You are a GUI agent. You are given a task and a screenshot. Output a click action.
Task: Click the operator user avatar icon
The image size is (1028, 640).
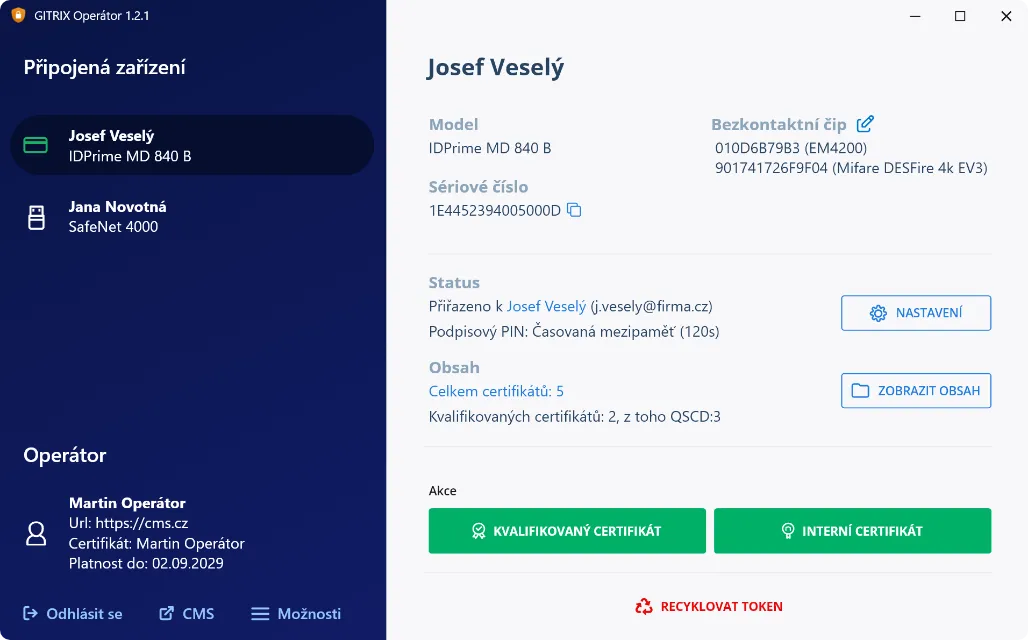36,533
